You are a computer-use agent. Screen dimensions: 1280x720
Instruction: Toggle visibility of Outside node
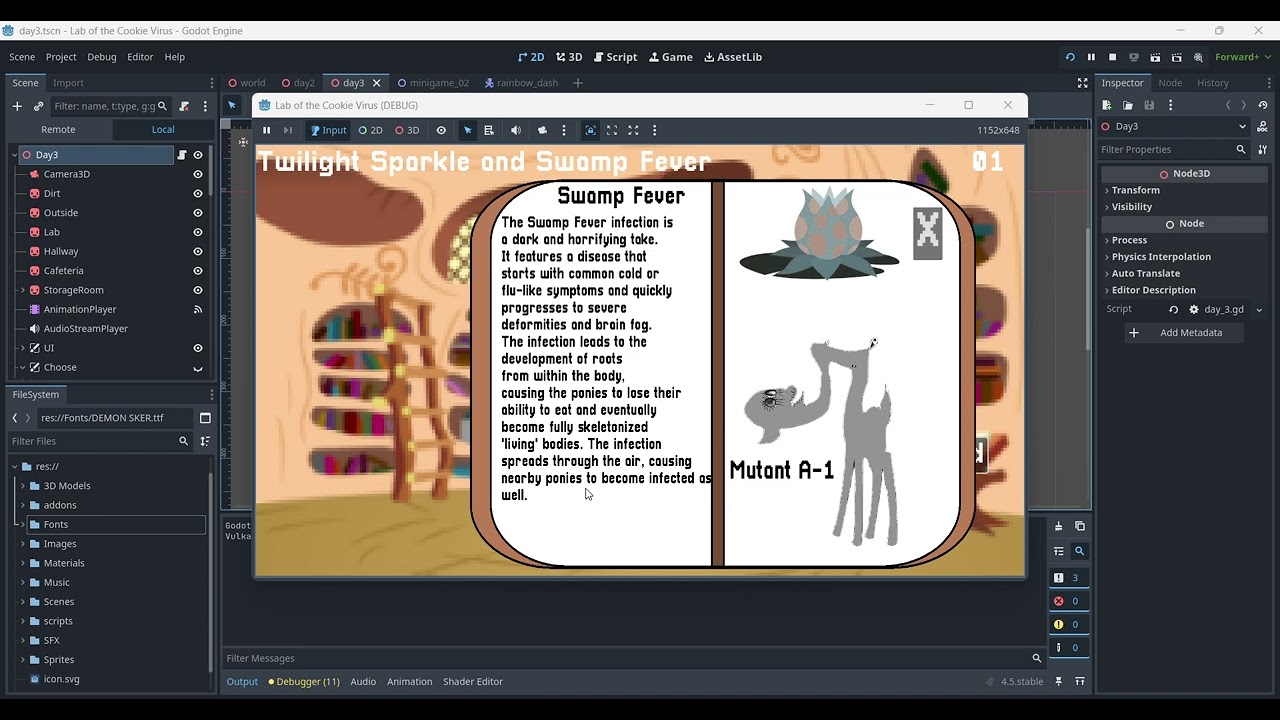pos(198,213)
